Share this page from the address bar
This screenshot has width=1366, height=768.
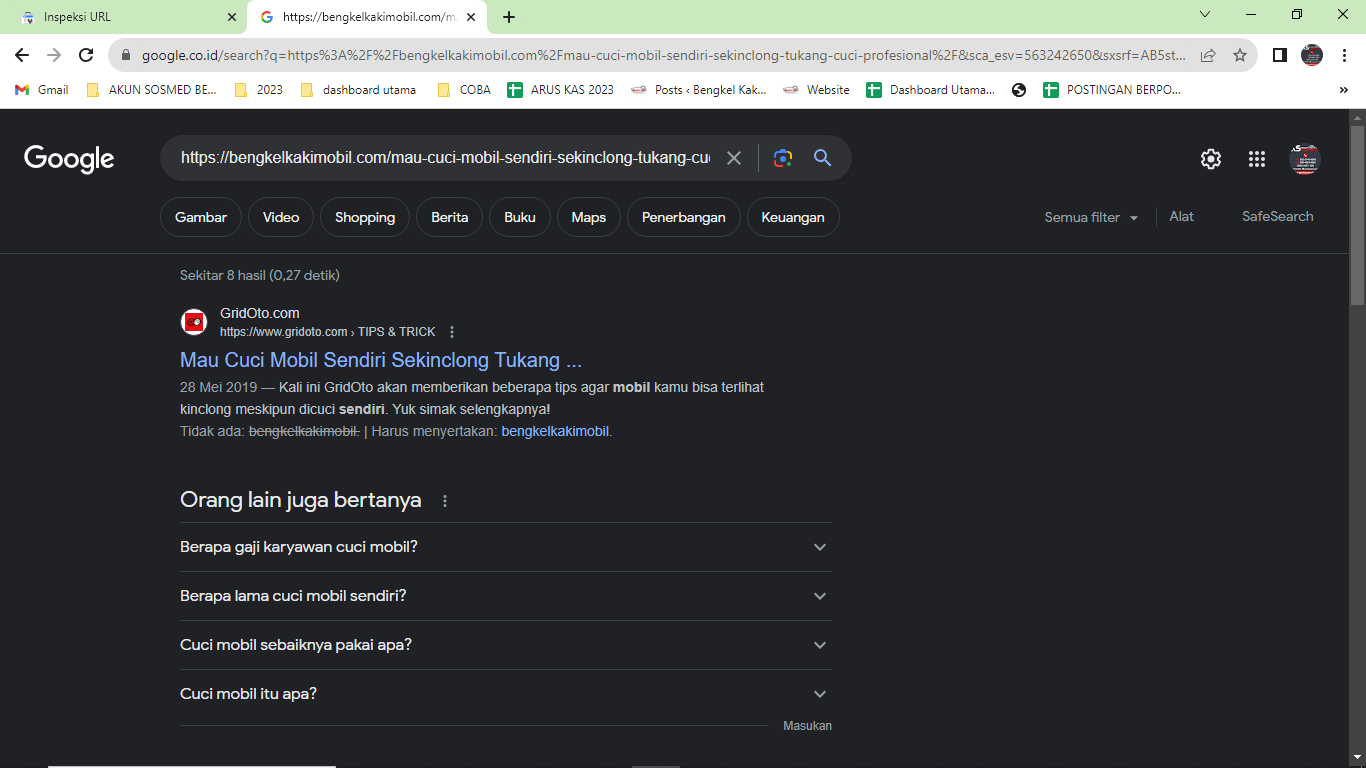pyautogui.click(x=1208, y=56)
